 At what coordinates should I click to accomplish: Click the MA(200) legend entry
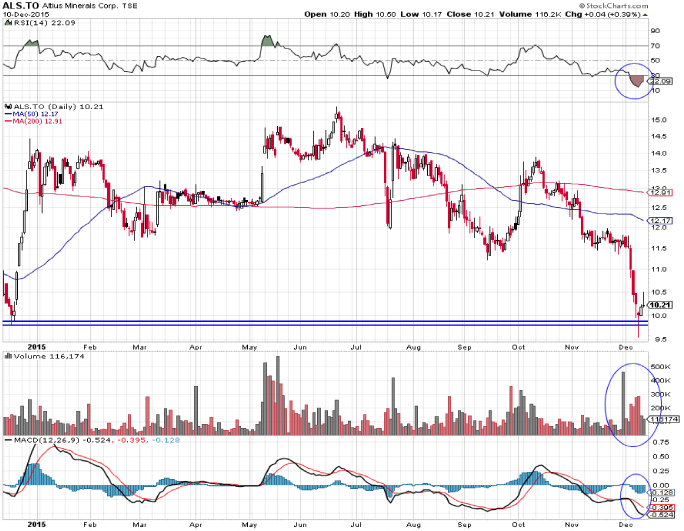(37, 123)
